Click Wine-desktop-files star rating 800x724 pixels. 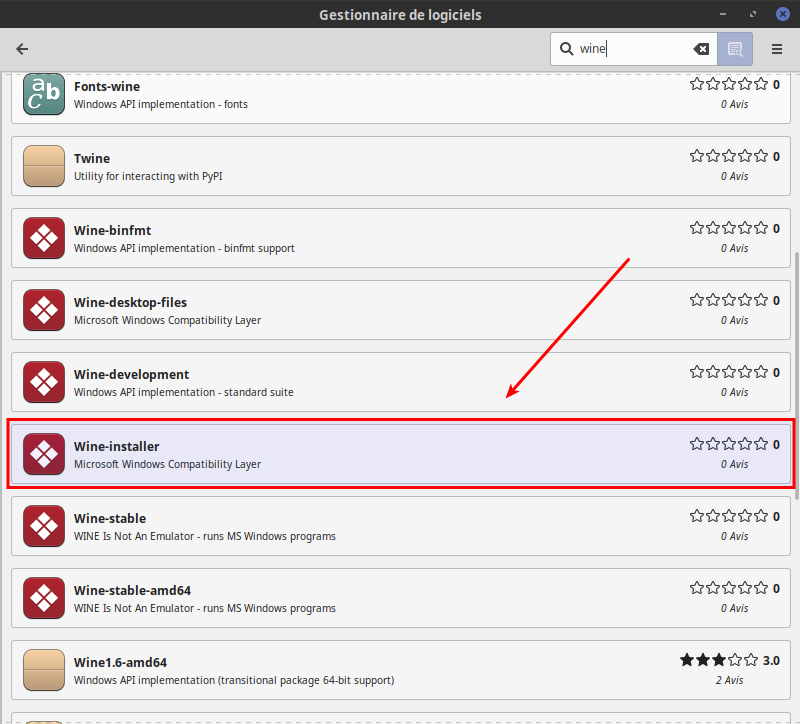729,300
